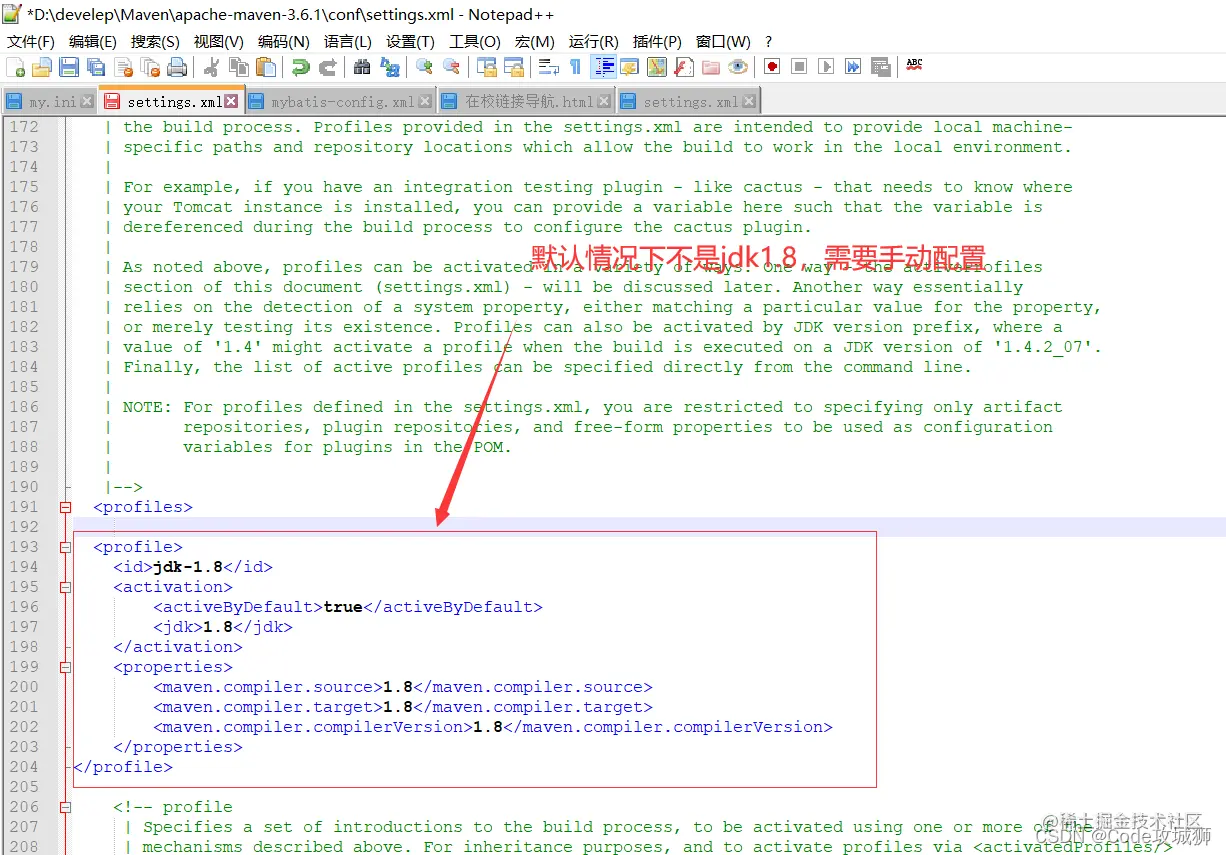Collapse the comment fold at line 206

click(66, 807)
